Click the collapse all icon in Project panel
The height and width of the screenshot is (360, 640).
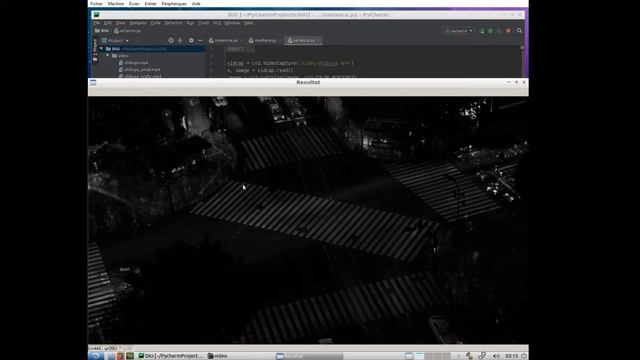[x=180, y=40]
